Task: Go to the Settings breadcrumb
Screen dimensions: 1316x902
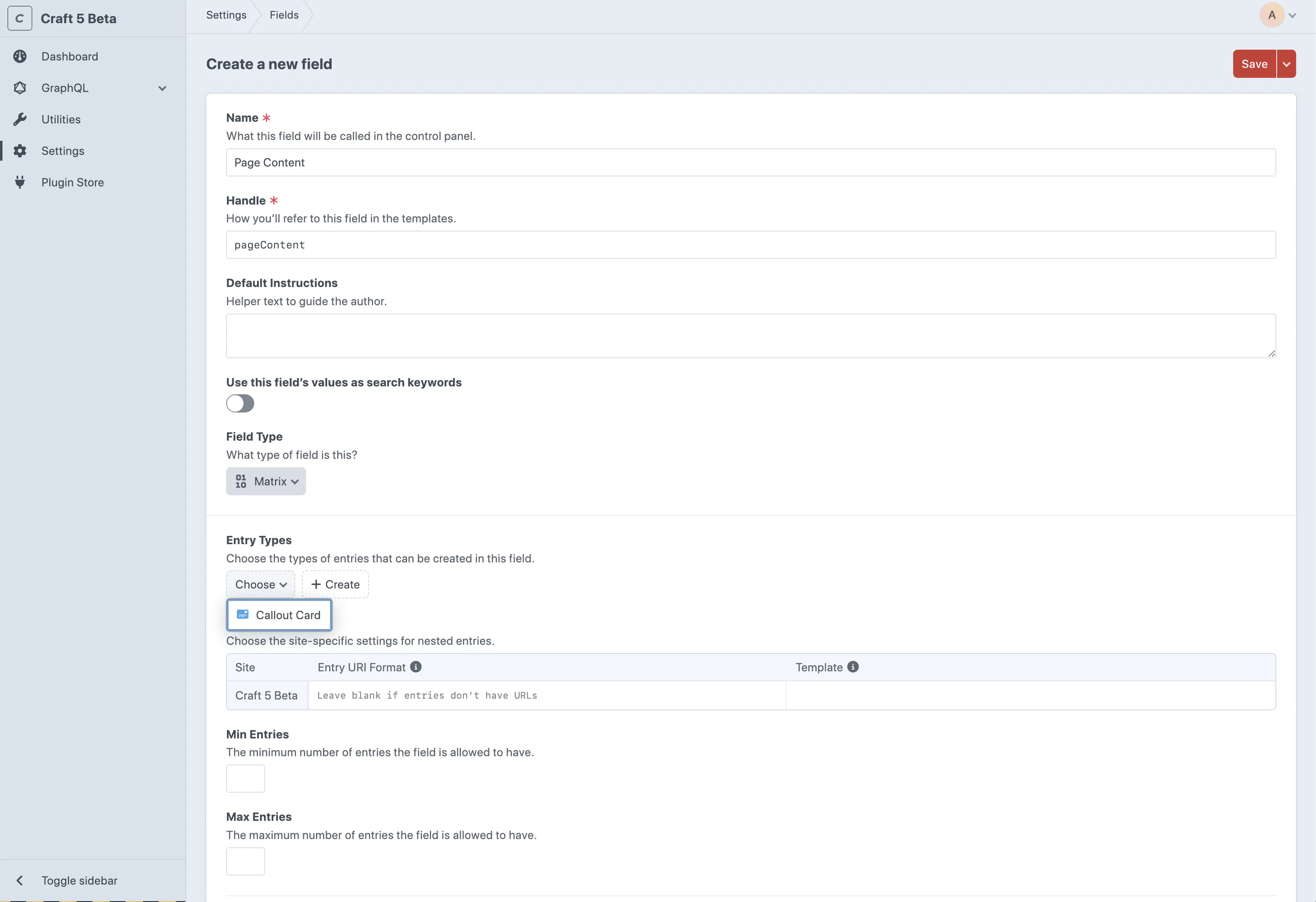Action: [226, 15]
